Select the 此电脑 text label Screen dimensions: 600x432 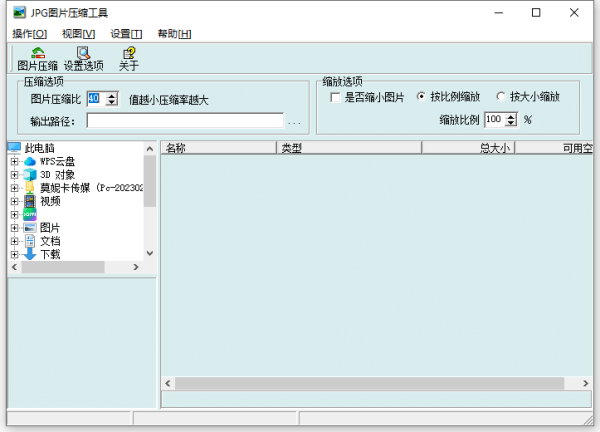[39, 148]
